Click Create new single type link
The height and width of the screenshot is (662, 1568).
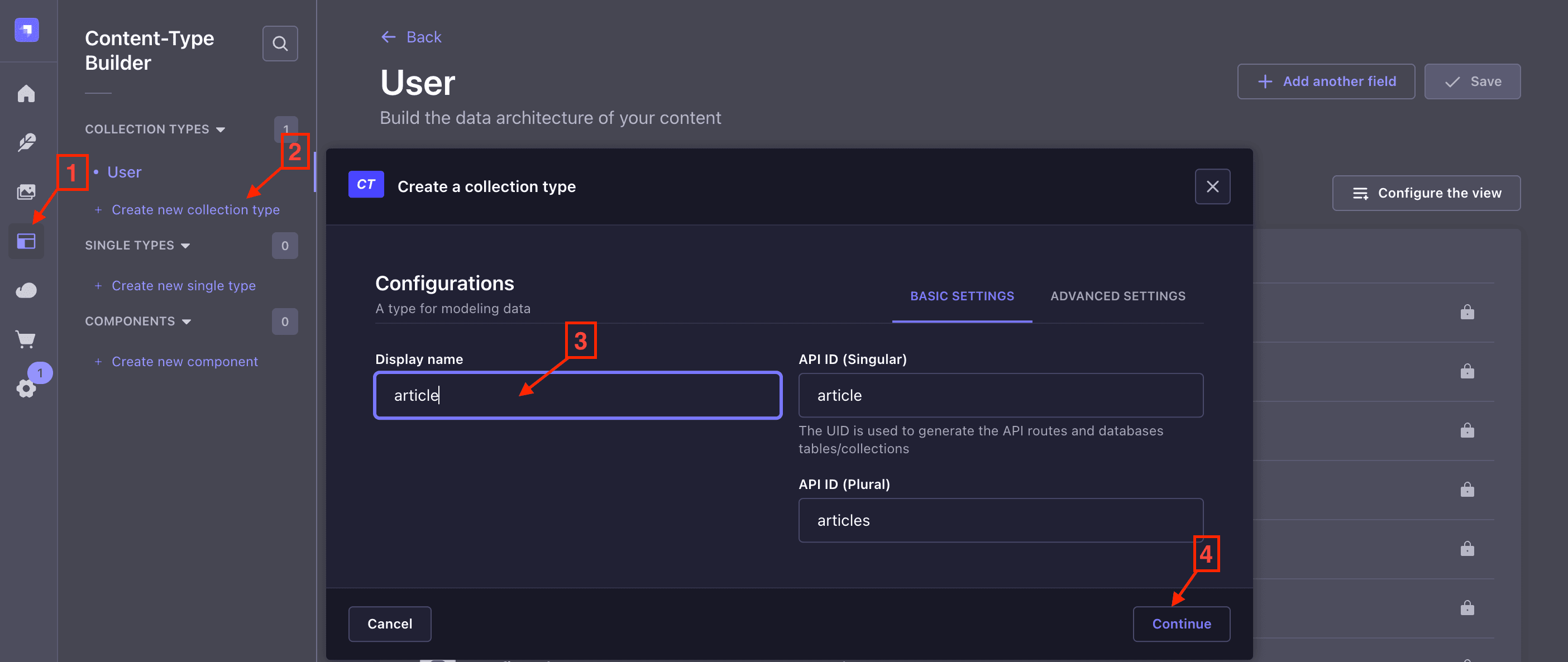[183, 285]
